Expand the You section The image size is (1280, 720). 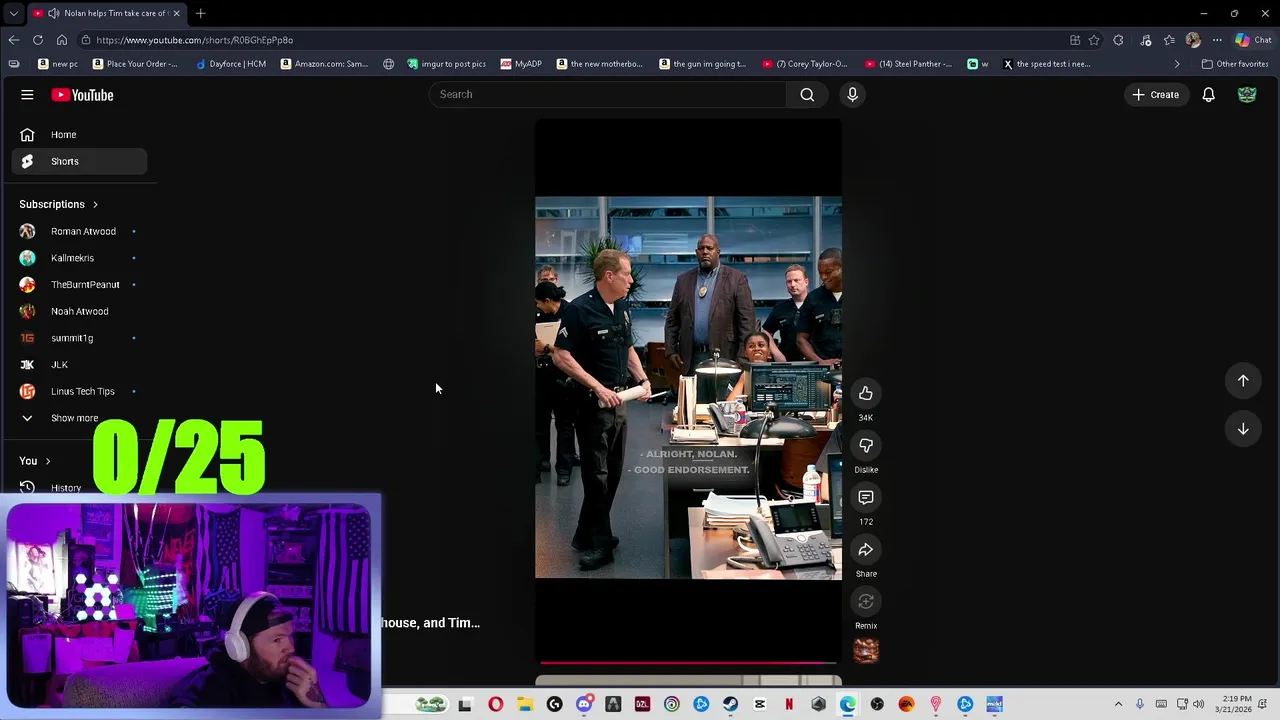coord(35,461)
